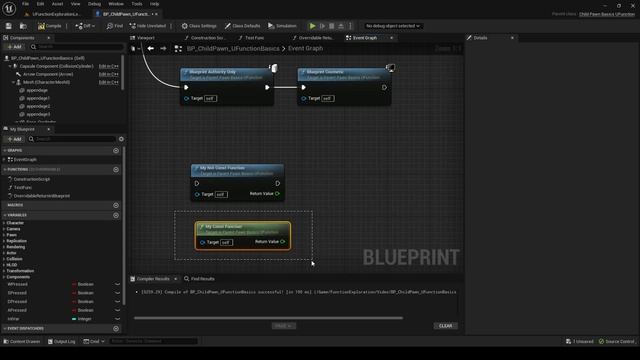Expand the Character variable category
The height and width of the screenshot is (360, 640).
(x=4, y=223)
